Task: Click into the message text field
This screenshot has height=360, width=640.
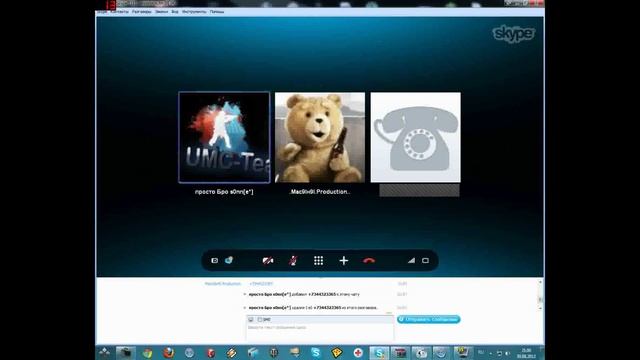Action: pos(320,331)
